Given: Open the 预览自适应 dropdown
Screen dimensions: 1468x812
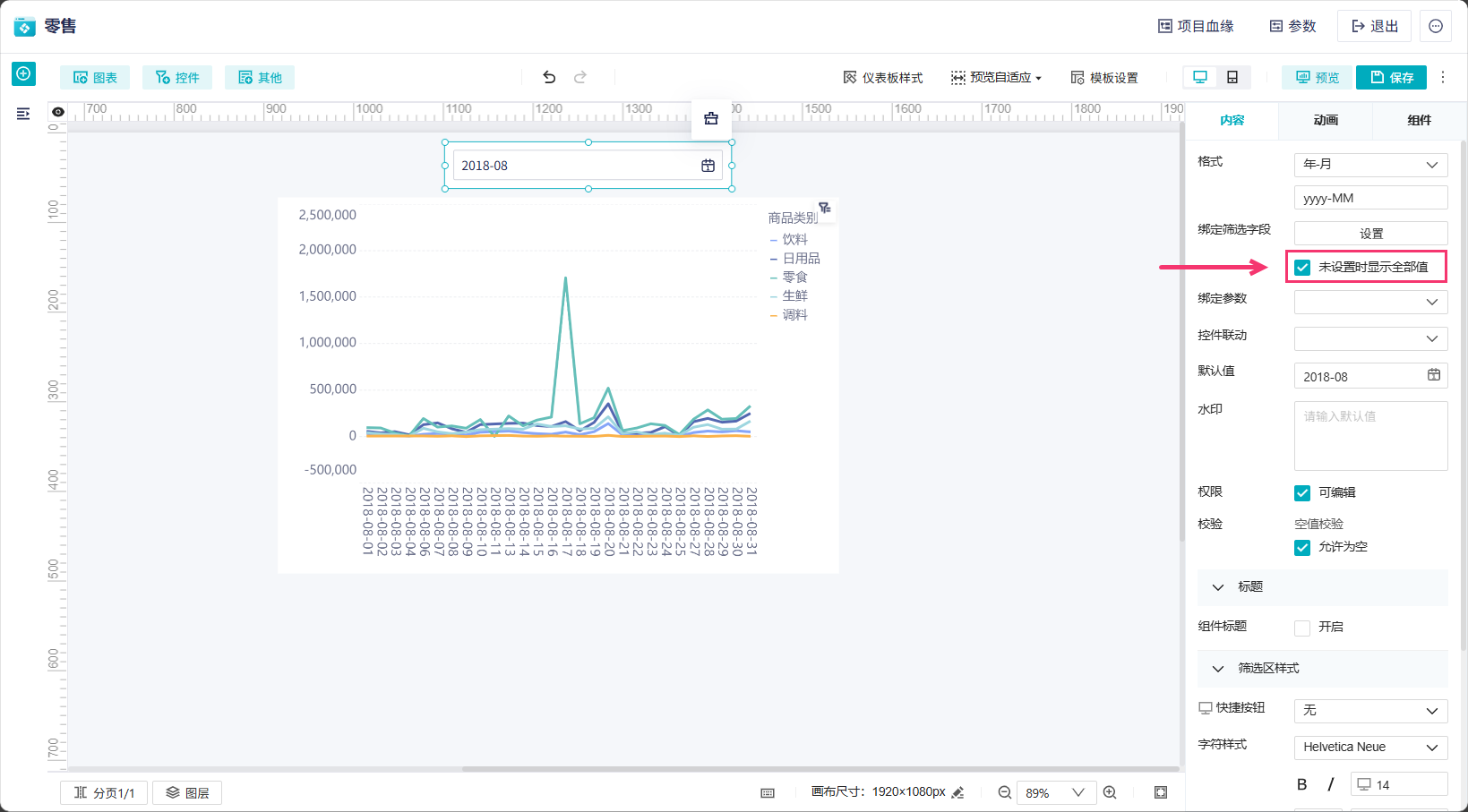Looking at the screenshot, I should (x=996, y=78).
